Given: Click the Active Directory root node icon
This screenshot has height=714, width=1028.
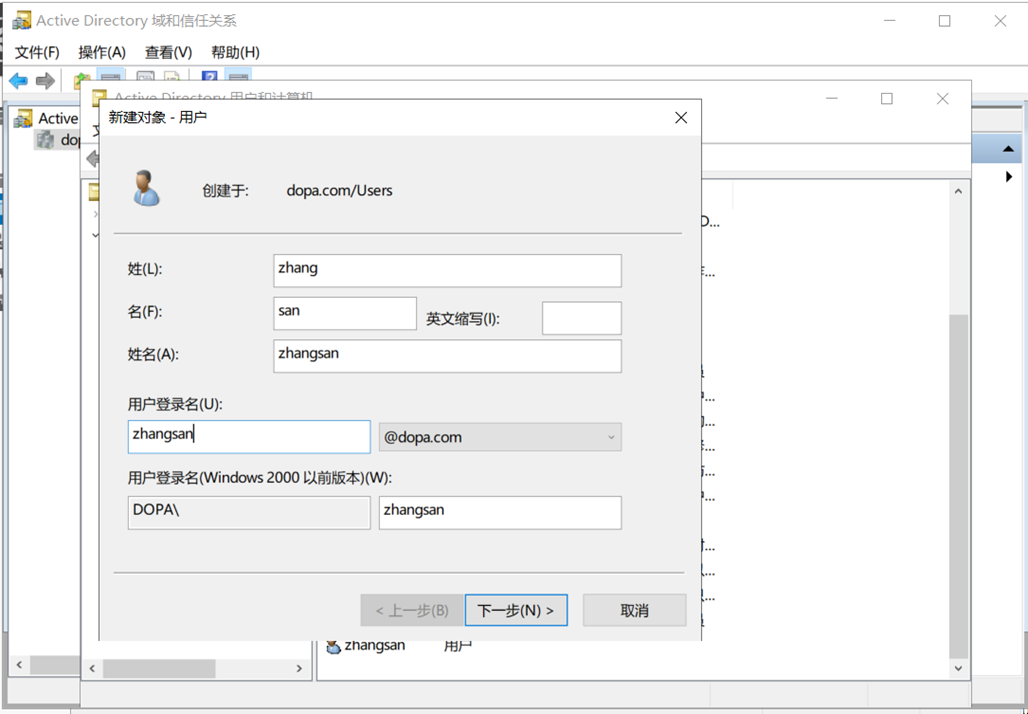Looking at the screenshot, I should pos(23,119).
